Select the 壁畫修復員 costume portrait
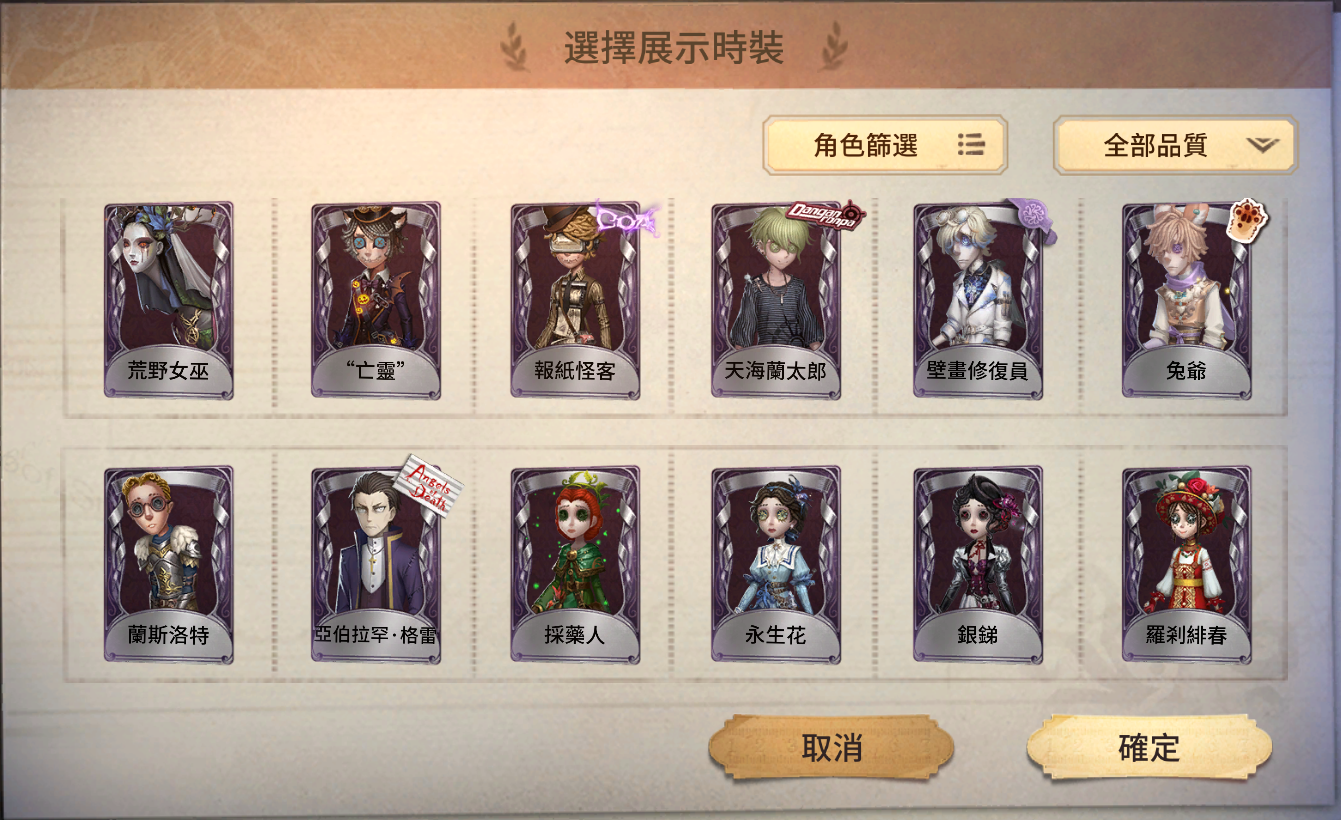This screenshot has width=1341, height=820. (x=978, y=301)
